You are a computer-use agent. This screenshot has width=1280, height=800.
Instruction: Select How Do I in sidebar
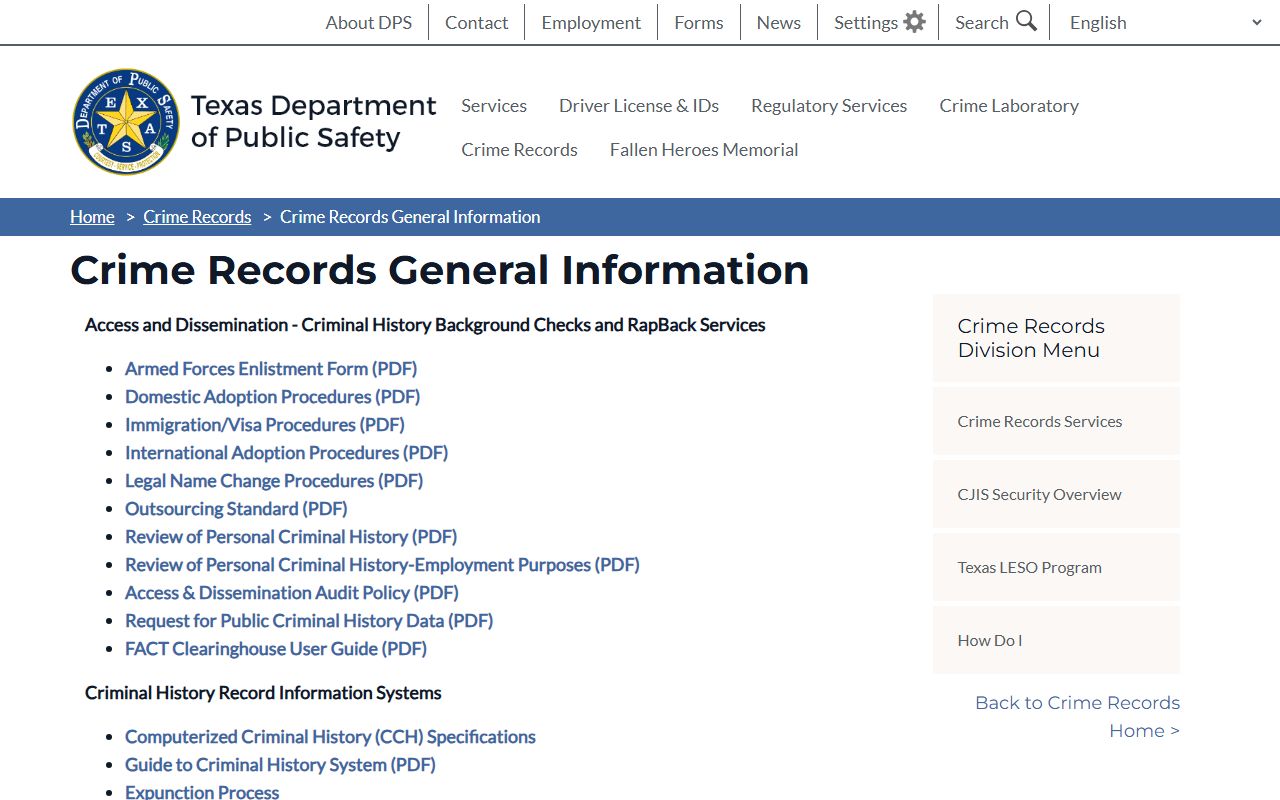click(x=1056, y=640)
